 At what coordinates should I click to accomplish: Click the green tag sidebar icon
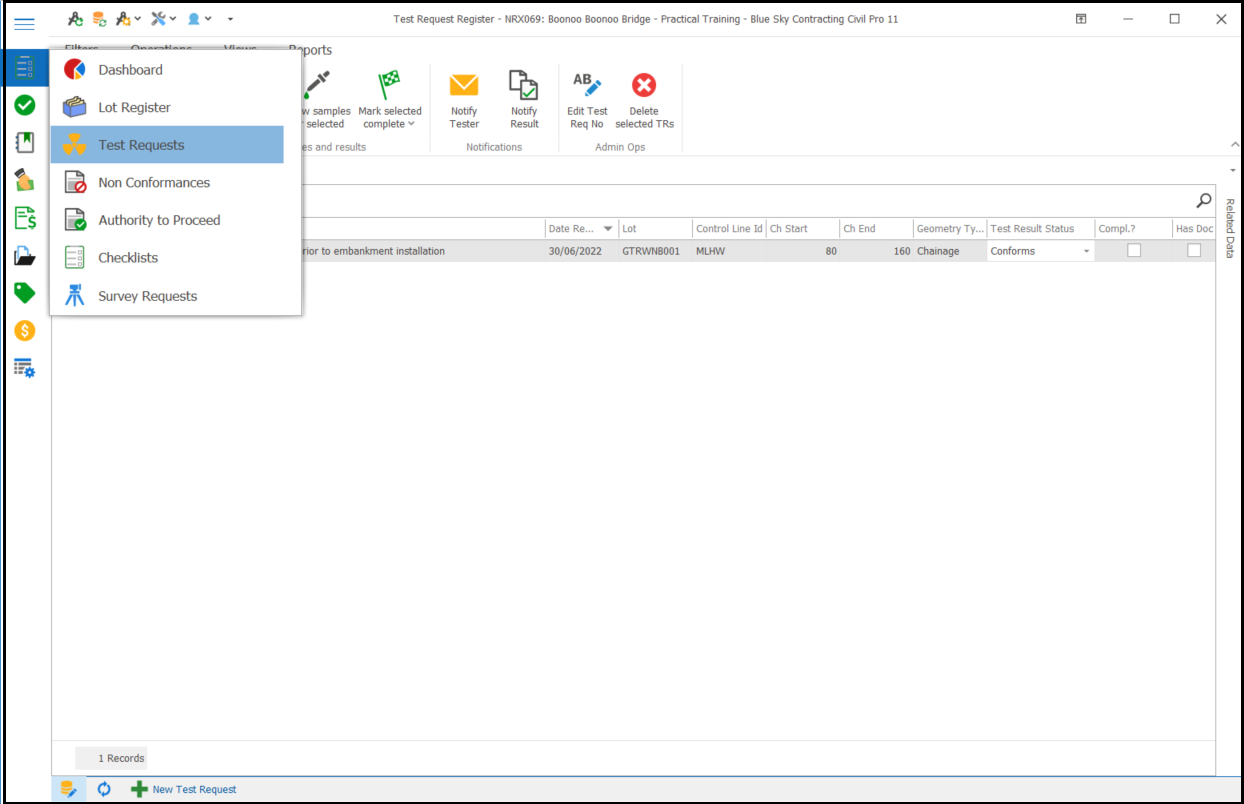pos(25,293)
